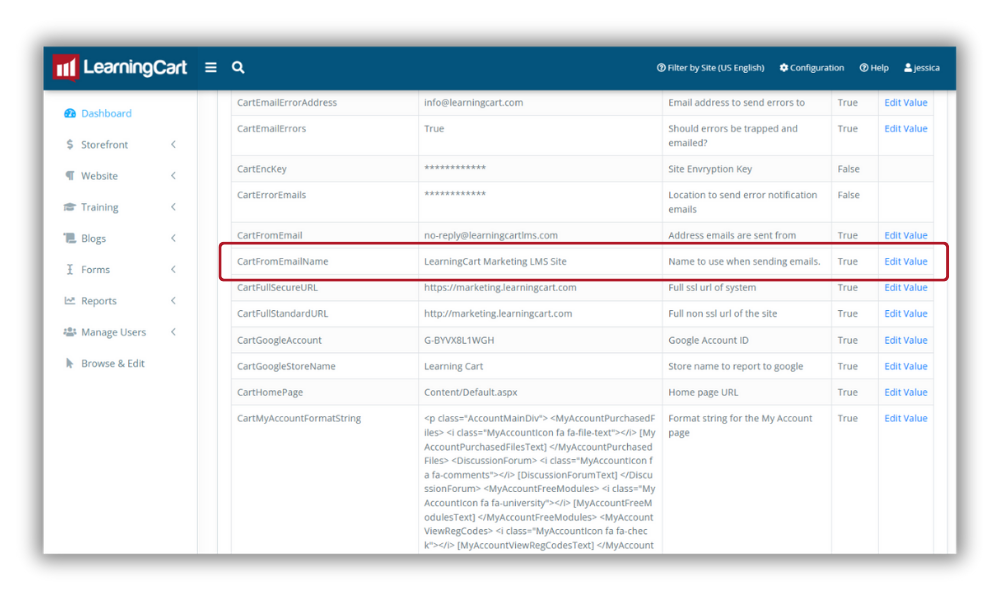Viewport: 1000px width, 600px height.
Task: Click the Dashboard gauge icon
Action: coord(70,113)
